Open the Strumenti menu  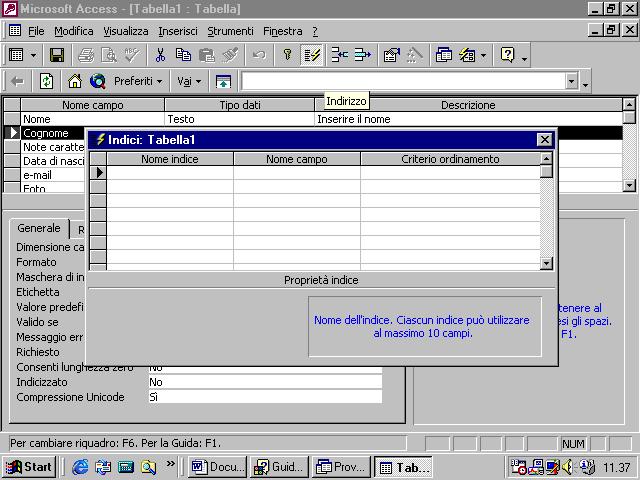coord(230,31)
